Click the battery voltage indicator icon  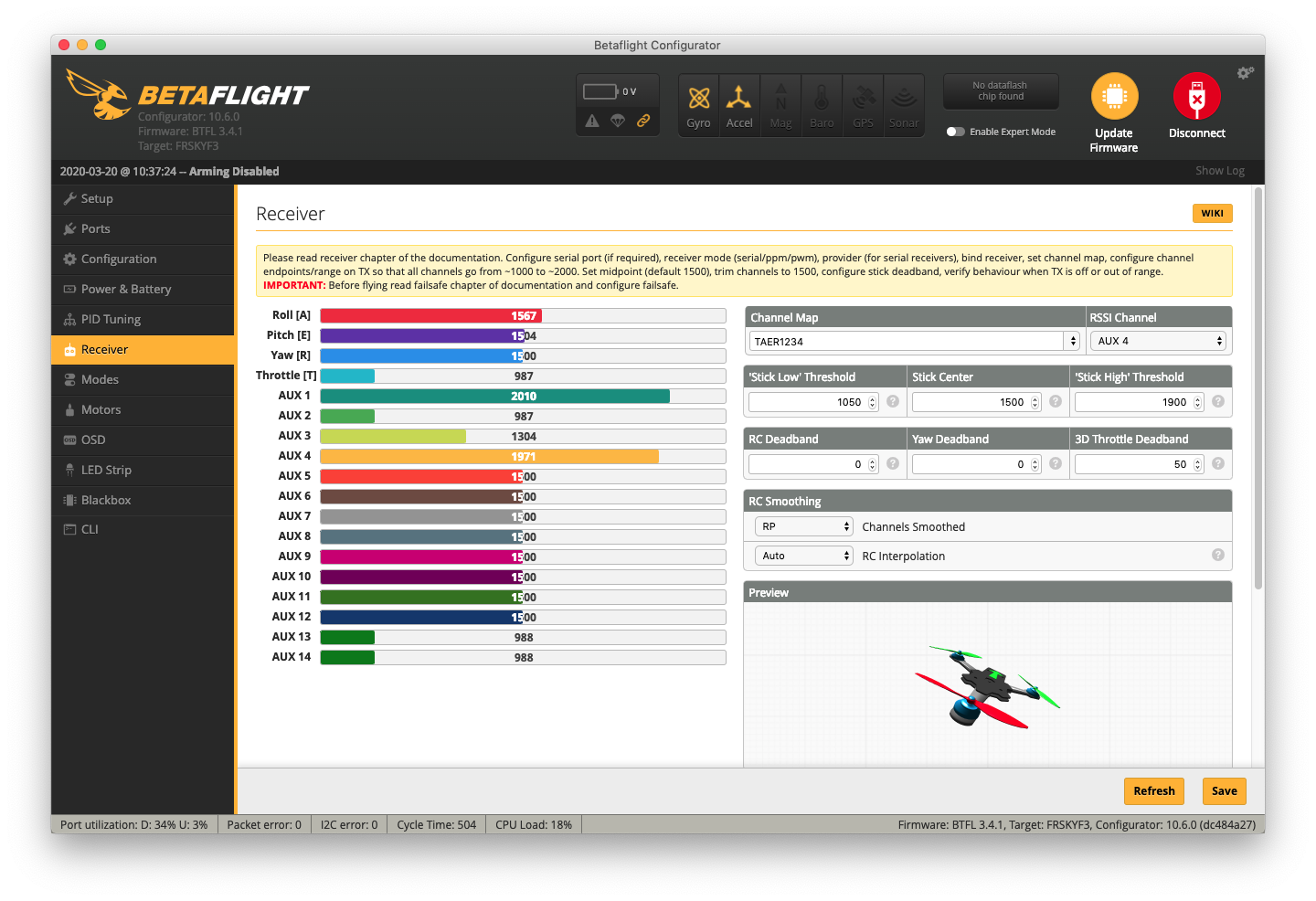point(600,91)
